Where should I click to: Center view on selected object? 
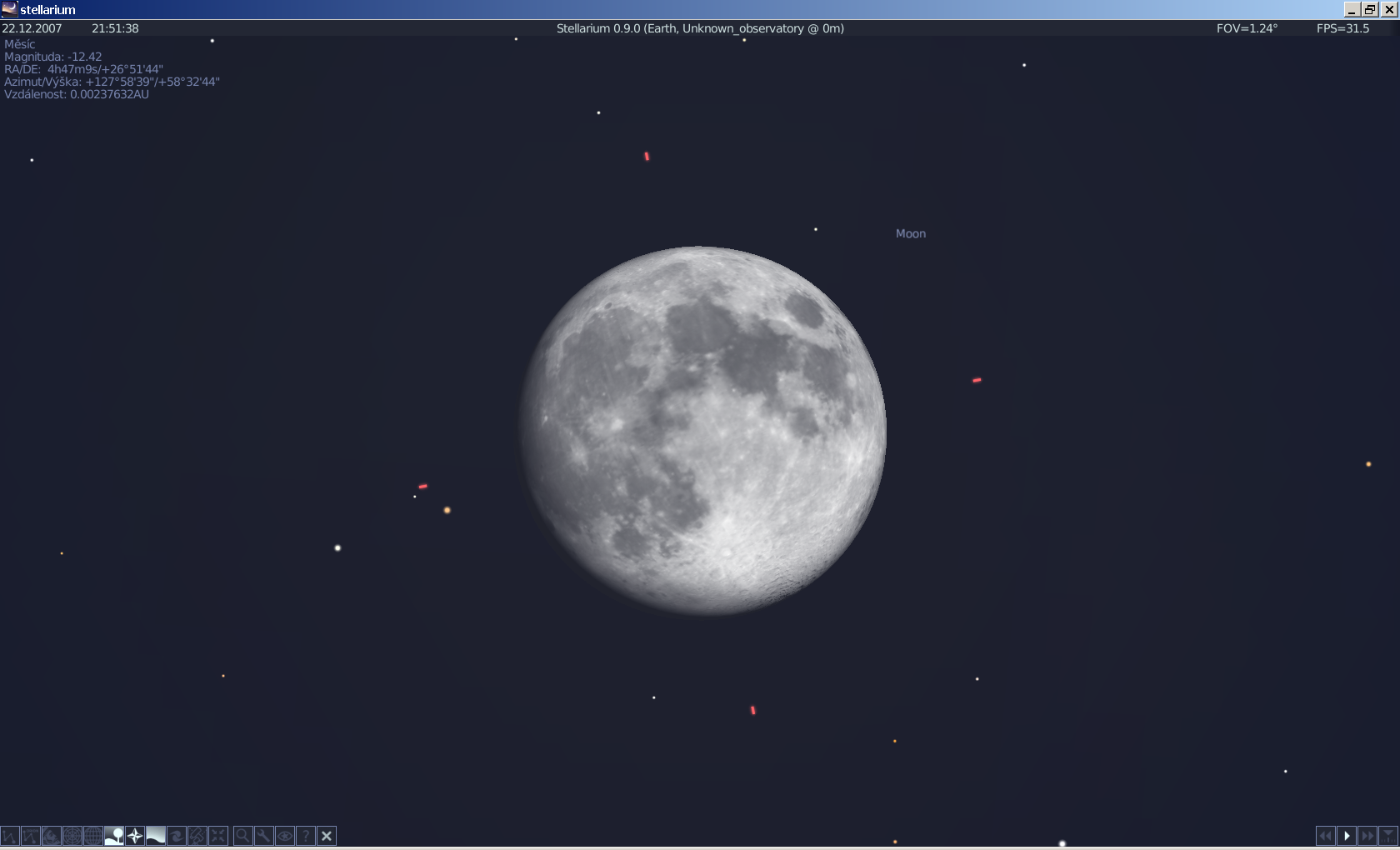(x=218, y=836)
